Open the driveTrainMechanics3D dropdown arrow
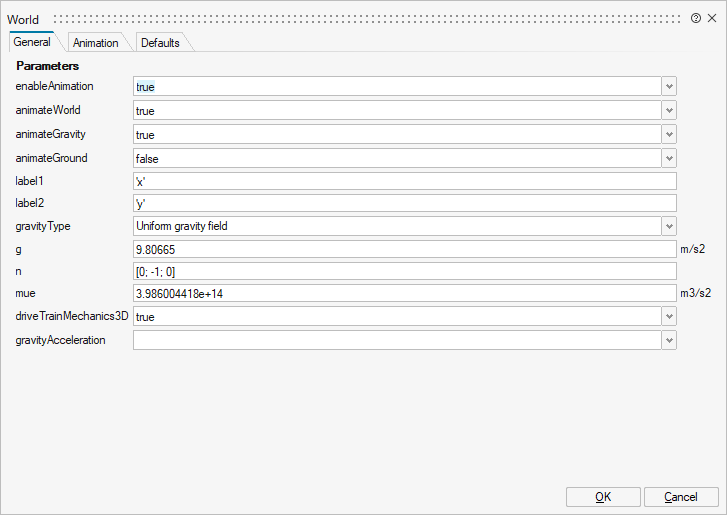The image size is (727, 515). 669,316
